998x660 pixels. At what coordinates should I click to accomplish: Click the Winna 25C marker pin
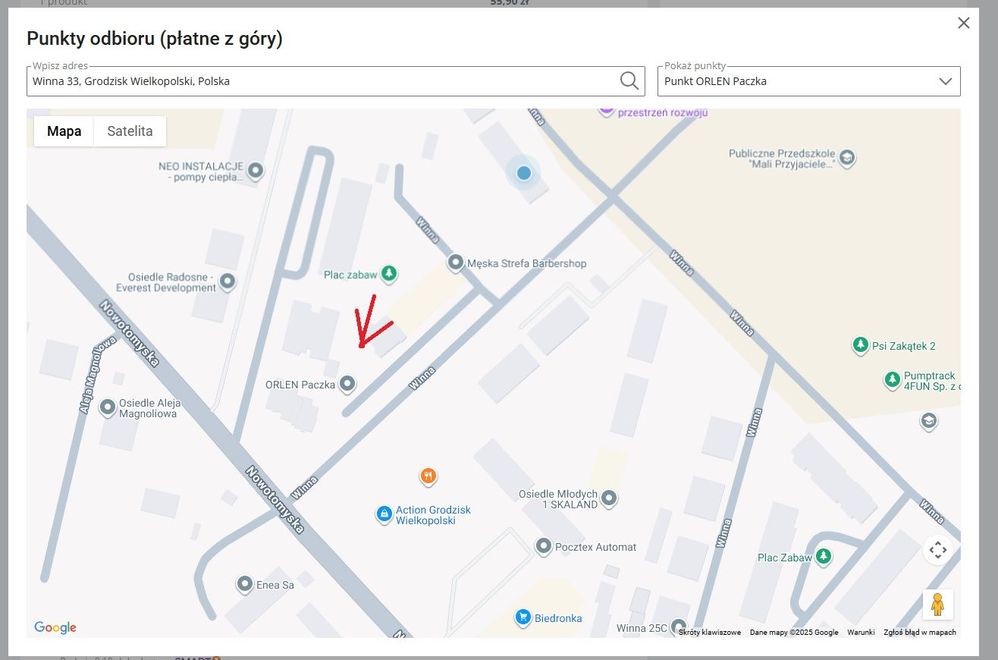678,627
